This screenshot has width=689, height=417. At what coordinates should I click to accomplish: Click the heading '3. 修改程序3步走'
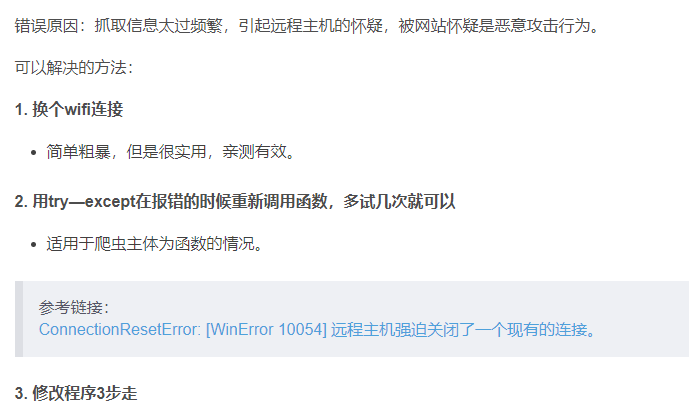pyautogui.click(x=76, y=393)
